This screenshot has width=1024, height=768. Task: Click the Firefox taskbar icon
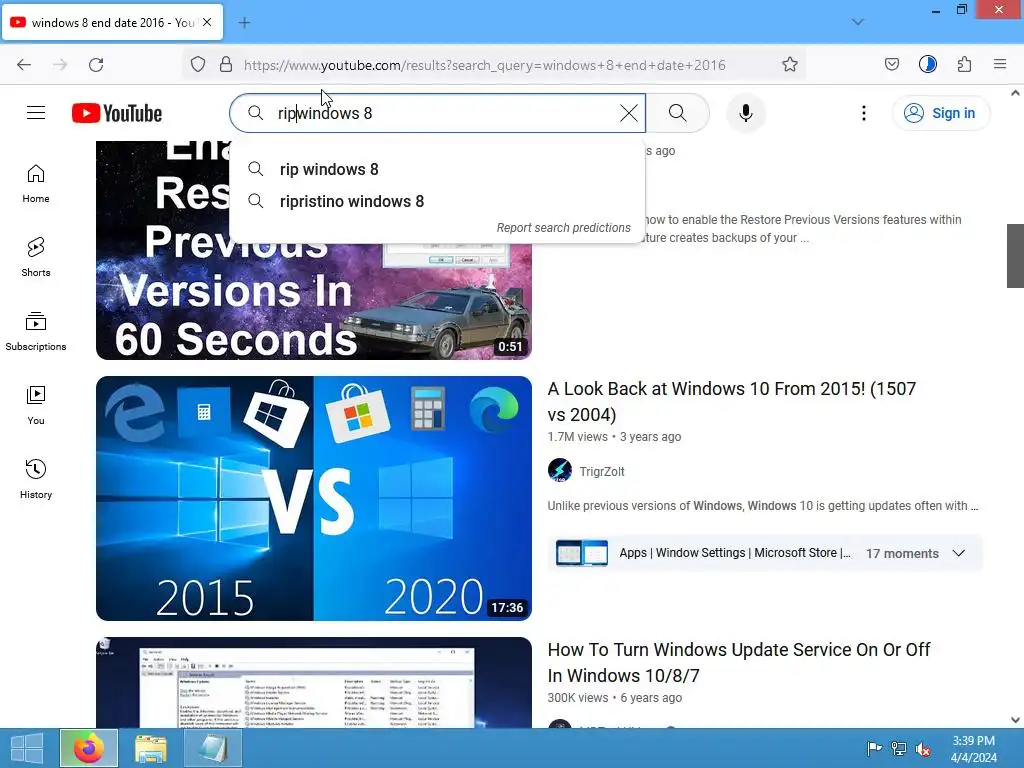click(x=89, y=748)
